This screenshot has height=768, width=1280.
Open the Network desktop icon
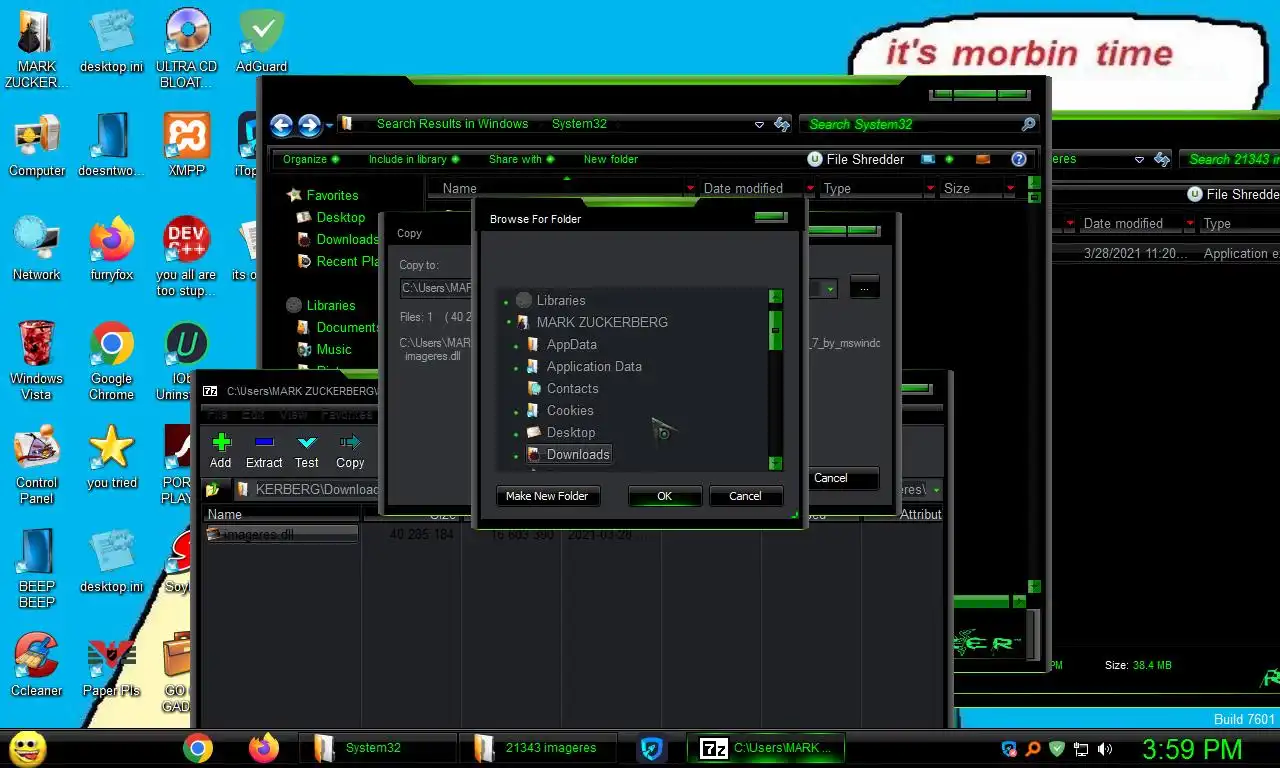point(37,250)
